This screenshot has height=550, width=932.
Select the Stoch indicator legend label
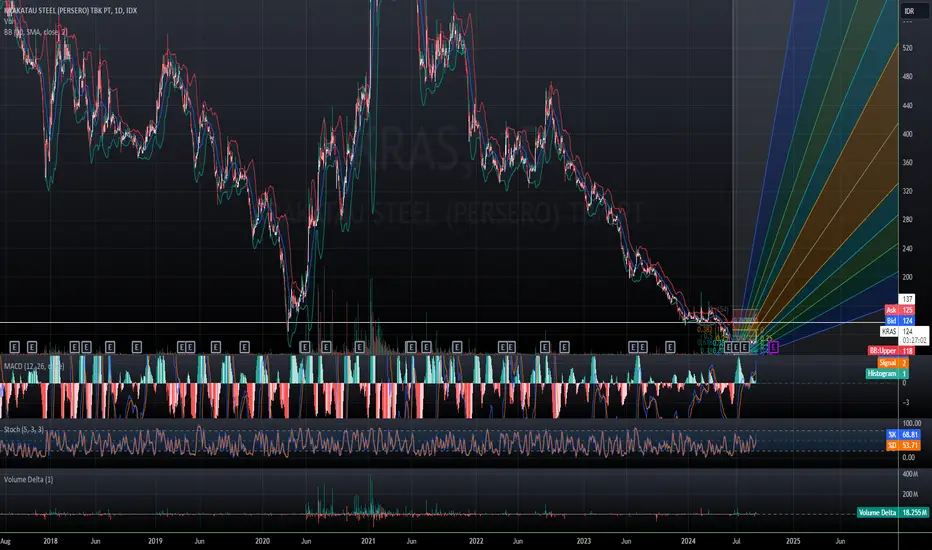(x=24, y=429)
